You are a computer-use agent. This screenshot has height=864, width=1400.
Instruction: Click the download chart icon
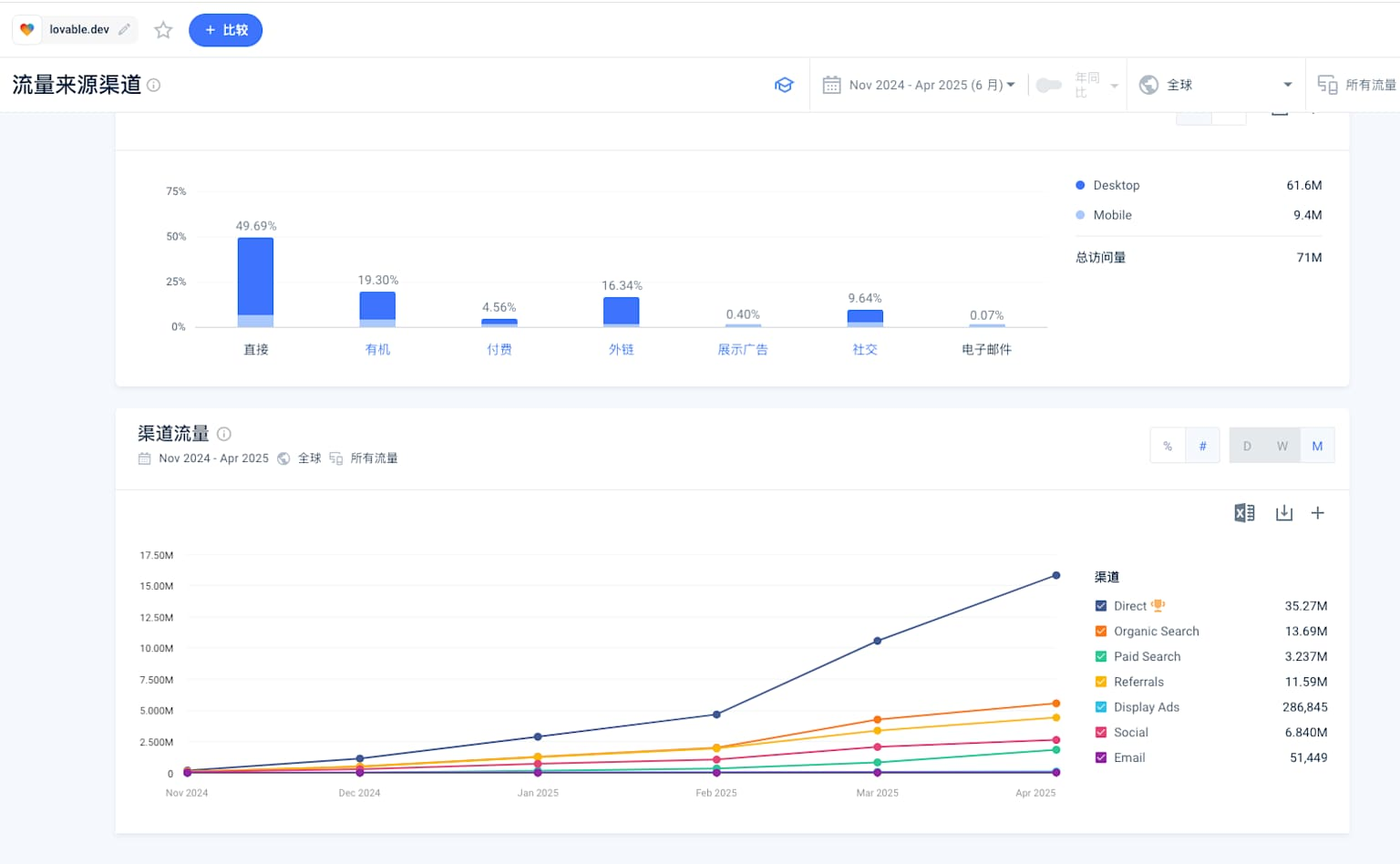tap(1283, 513)
